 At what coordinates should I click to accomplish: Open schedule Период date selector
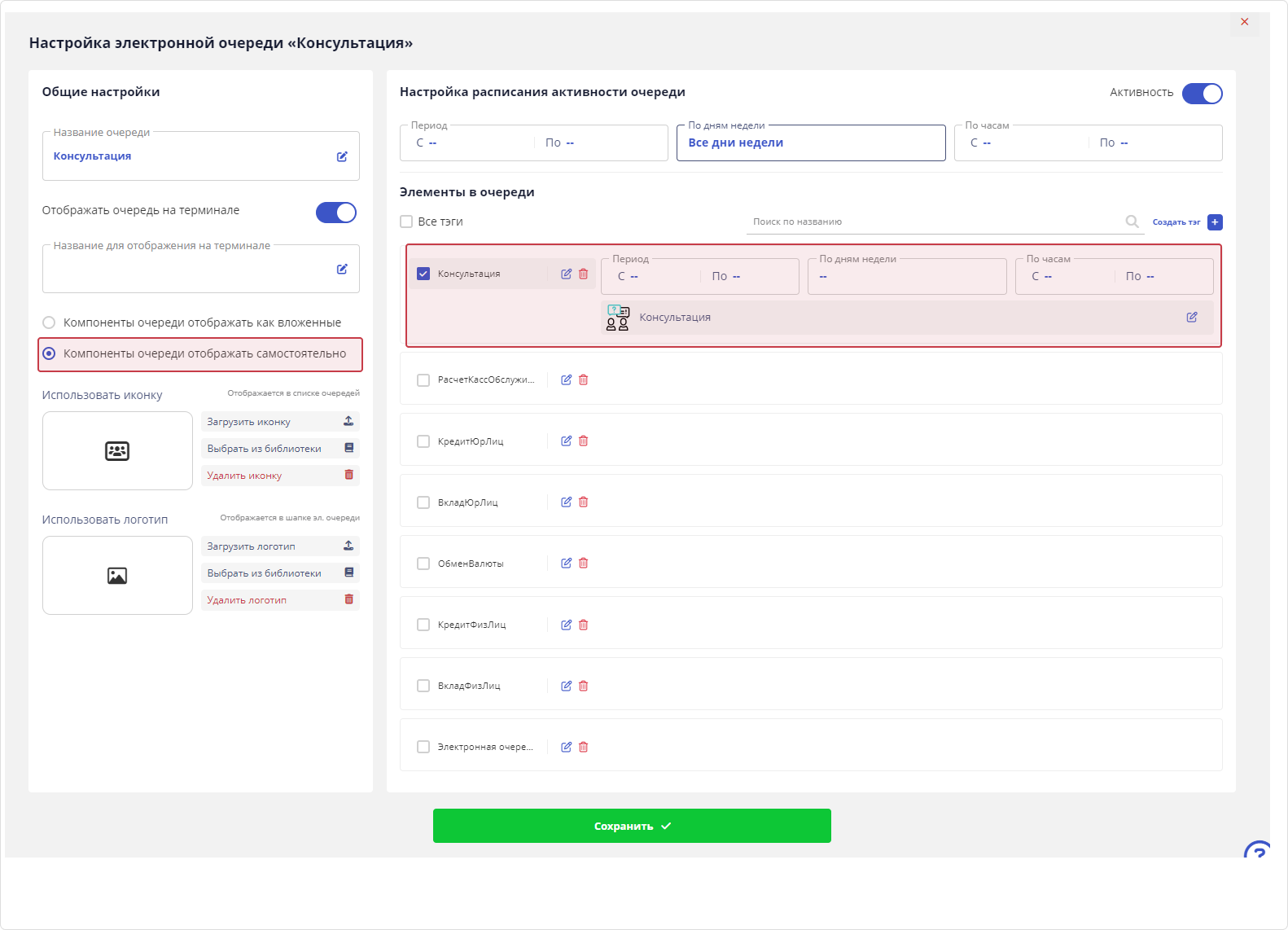533,143
